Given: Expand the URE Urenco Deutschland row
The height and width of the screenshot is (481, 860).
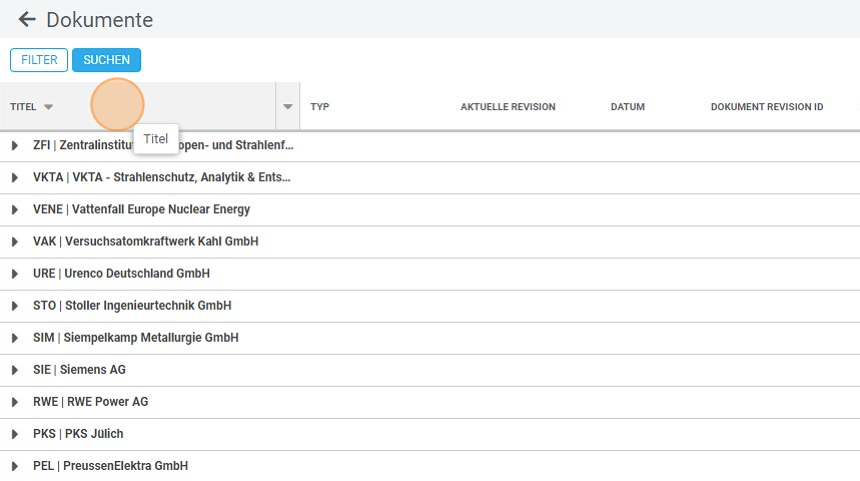Looking at the screenshot, I should 15,274.
